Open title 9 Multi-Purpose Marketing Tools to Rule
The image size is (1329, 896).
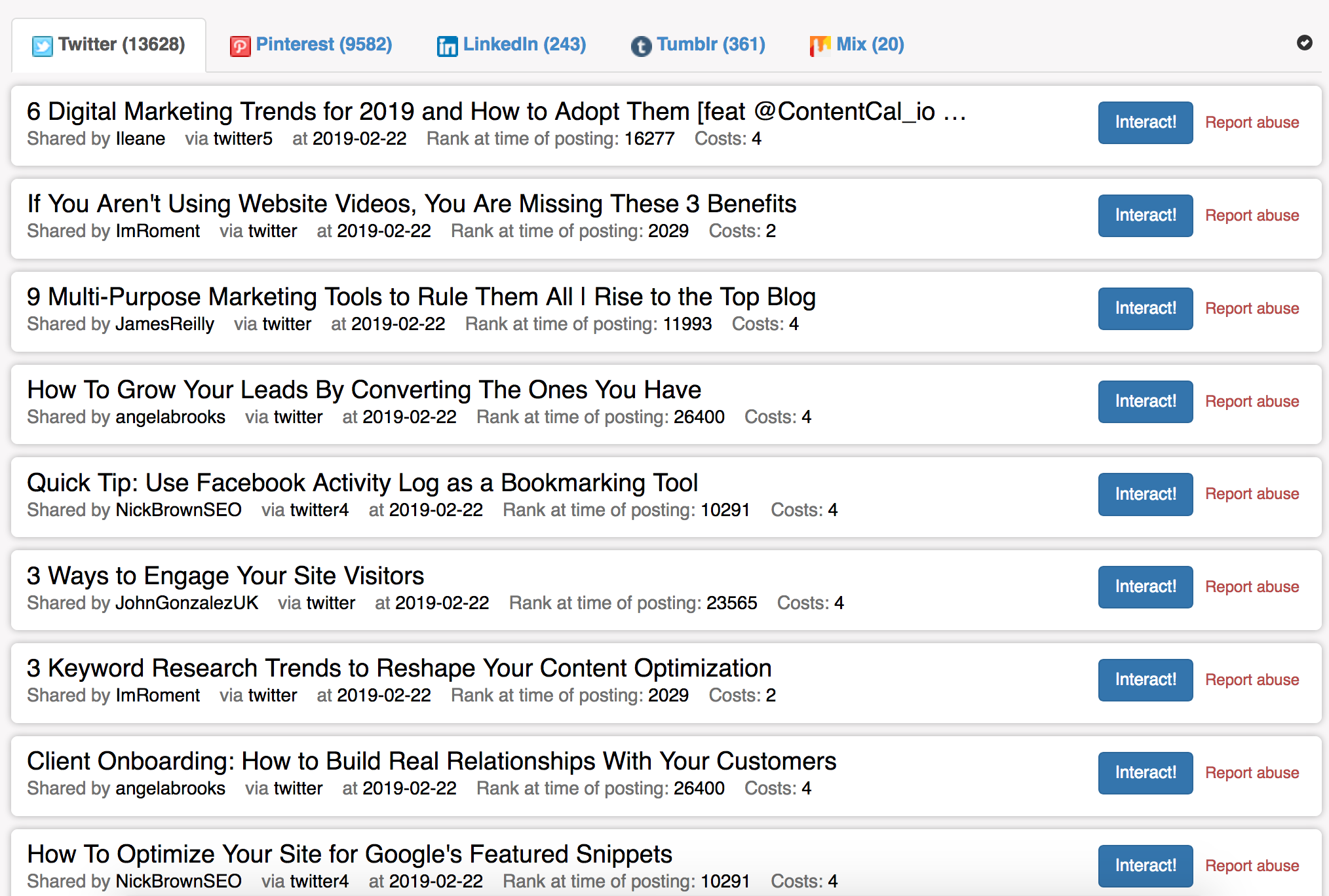click(x=421, y=297)
